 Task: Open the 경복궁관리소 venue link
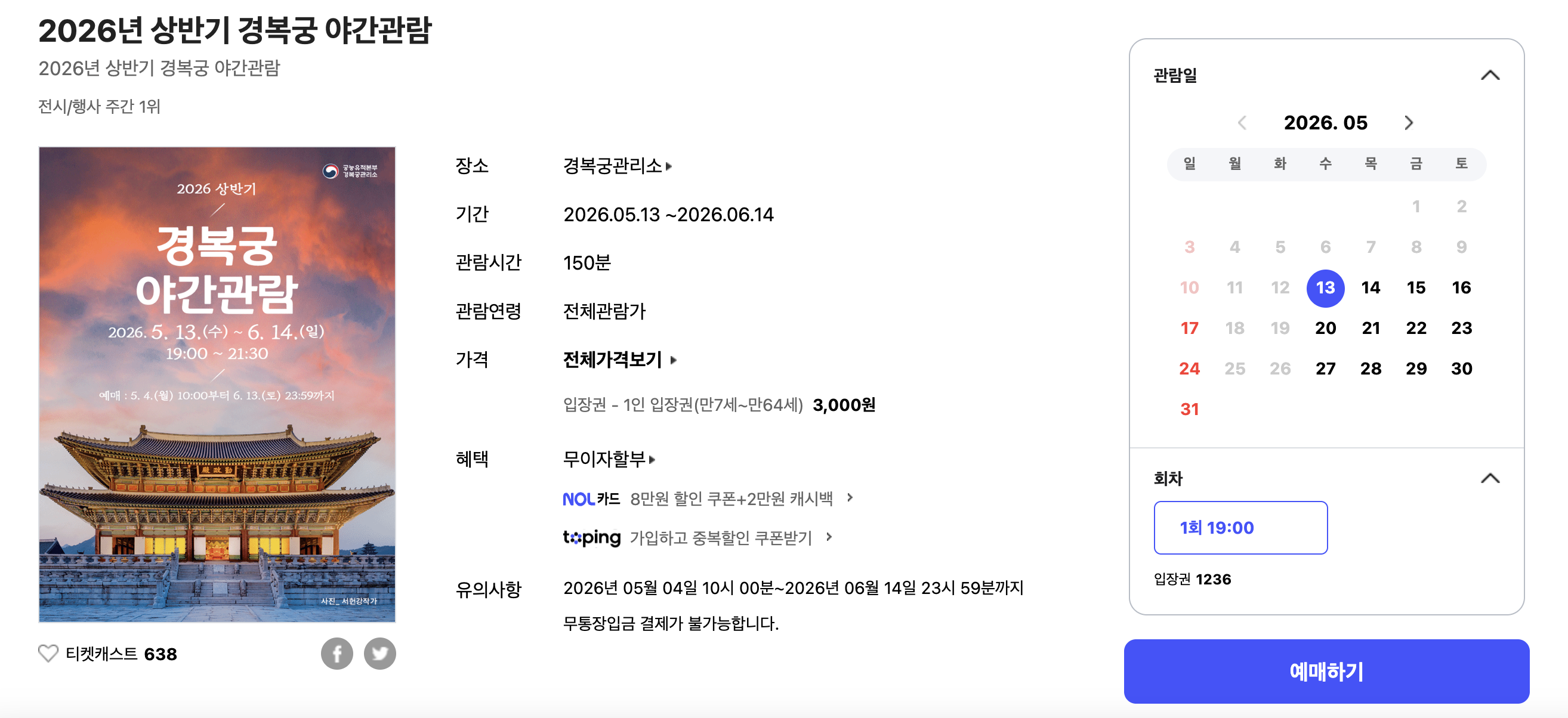(612, 166)
